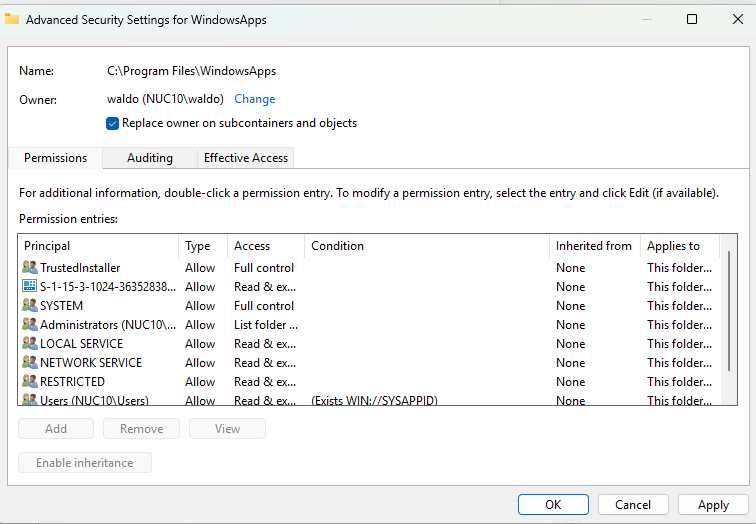Sort by the Inherited from column header
The width and height of the screenshot is (756, 524).
[594, 246]
